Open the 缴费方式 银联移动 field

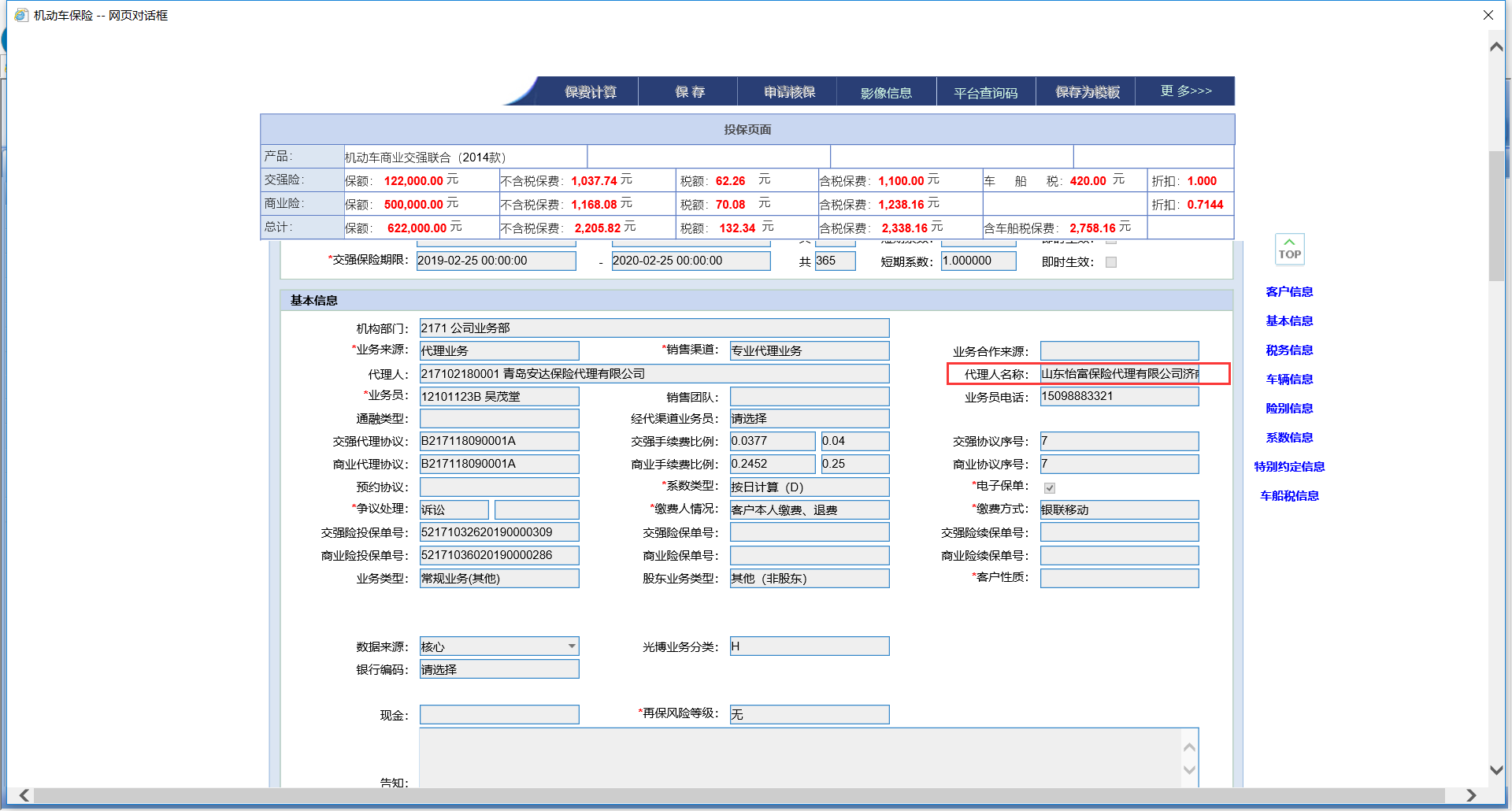[1119, 509]
